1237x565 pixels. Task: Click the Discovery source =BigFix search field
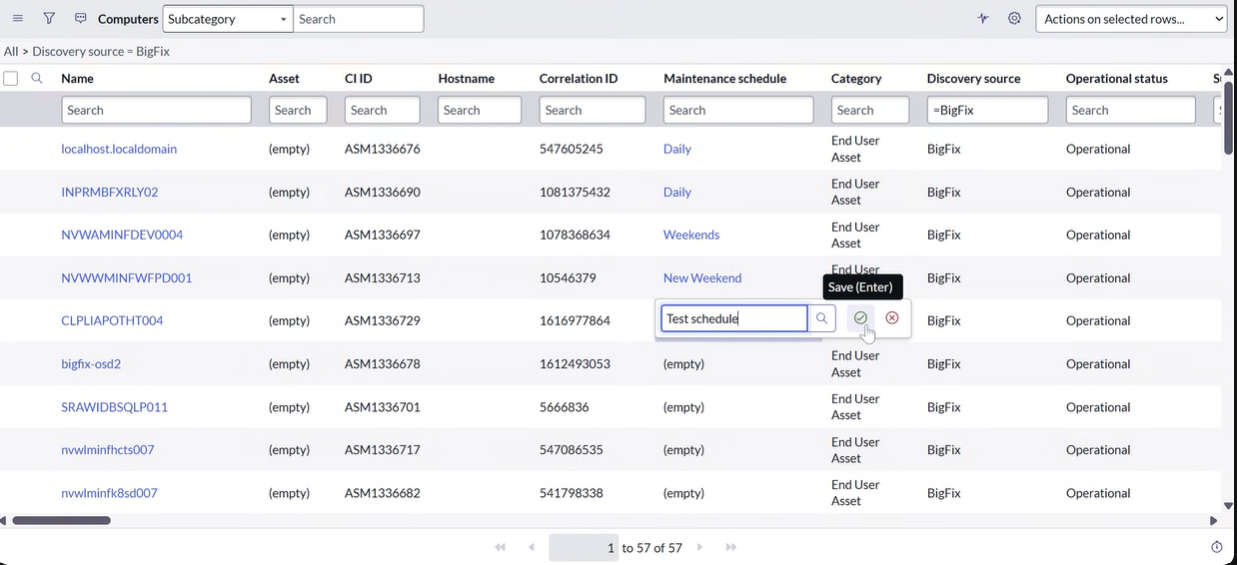point(987,110)
